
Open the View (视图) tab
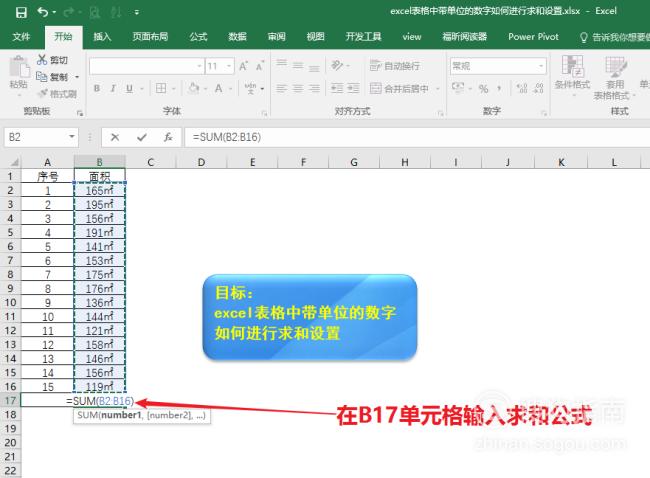(315, 36)
